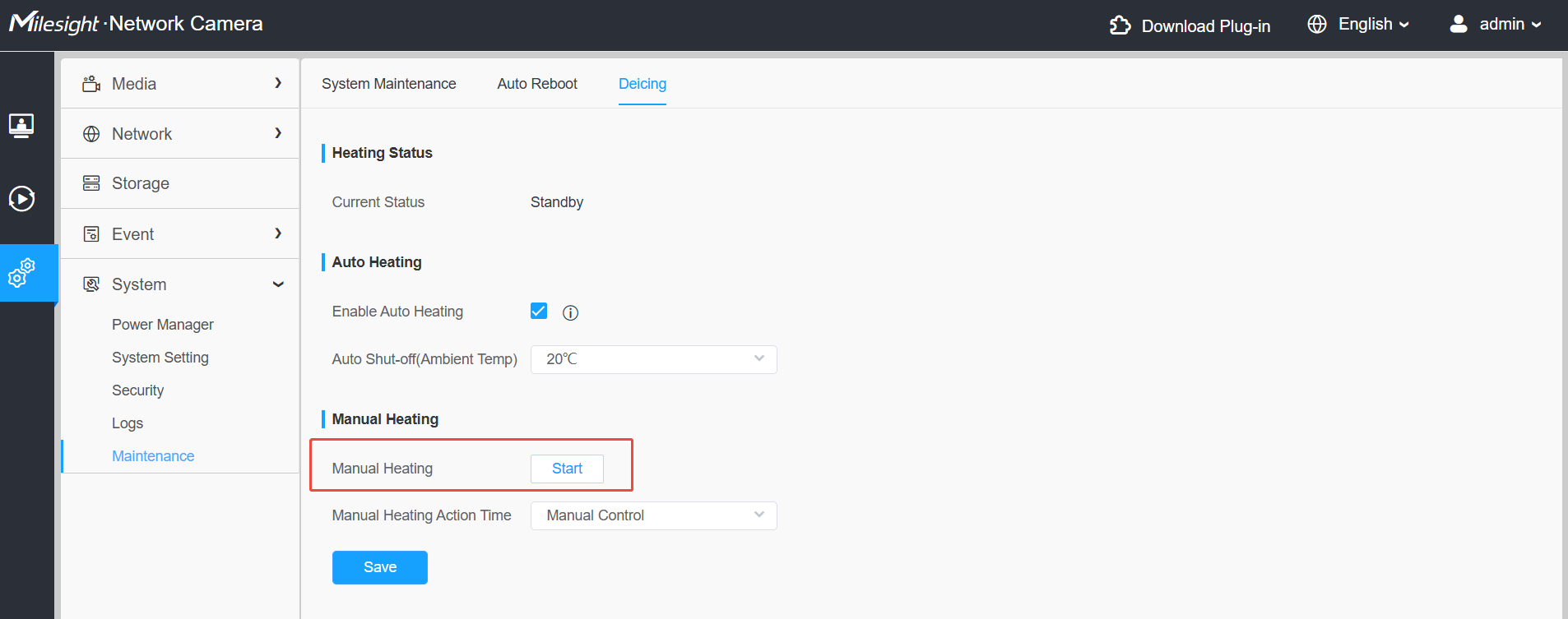Open the Manual Heating Action Time dropdown

(x=654, y=515)
